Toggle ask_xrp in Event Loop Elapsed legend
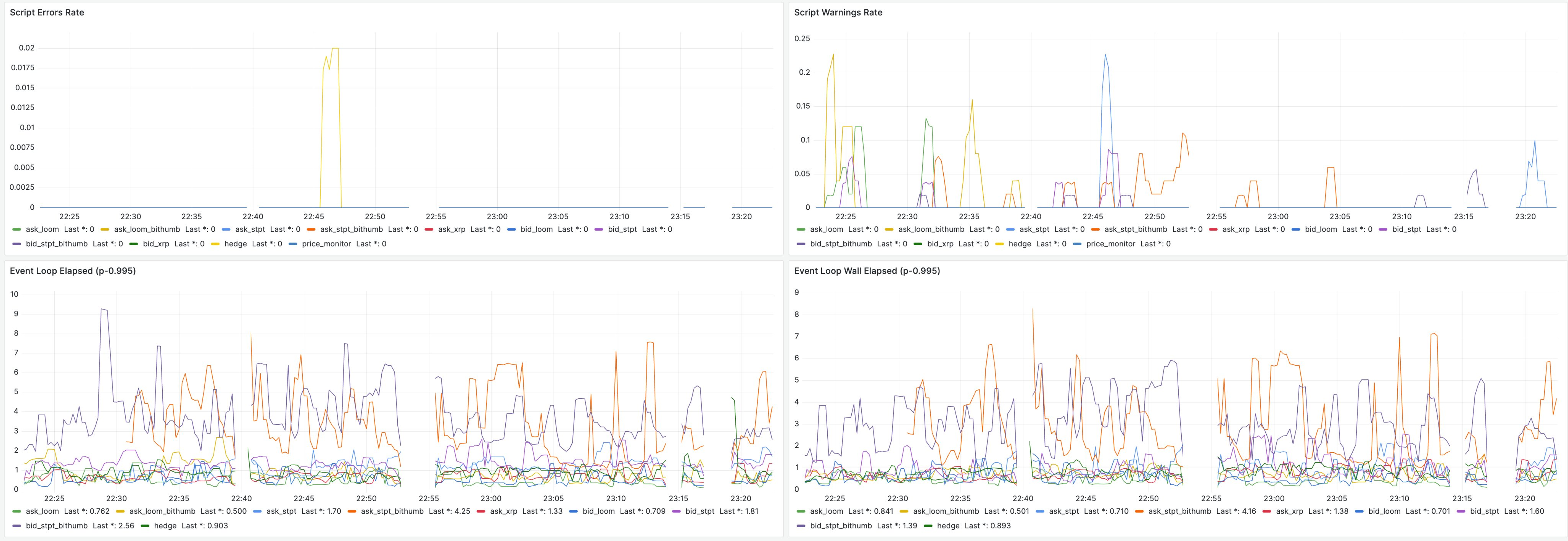 pyautogui.click(x=503, y=511)
